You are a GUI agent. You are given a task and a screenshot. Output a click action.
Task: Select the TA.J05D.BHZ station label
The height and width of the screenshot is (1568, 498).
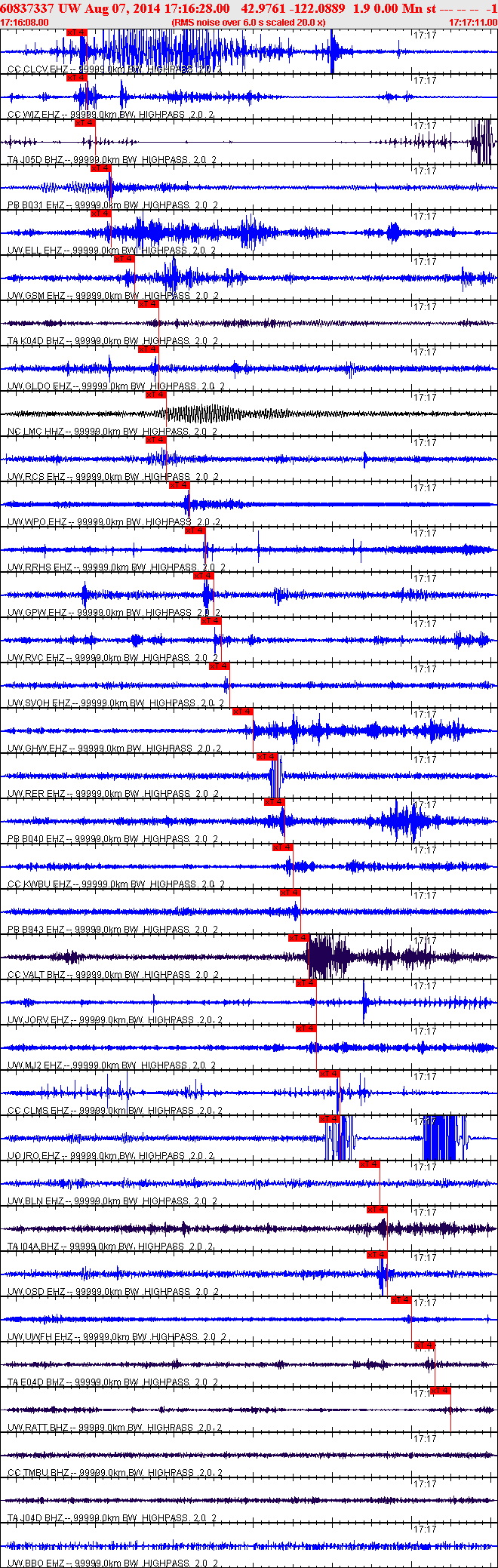point(113,160)
